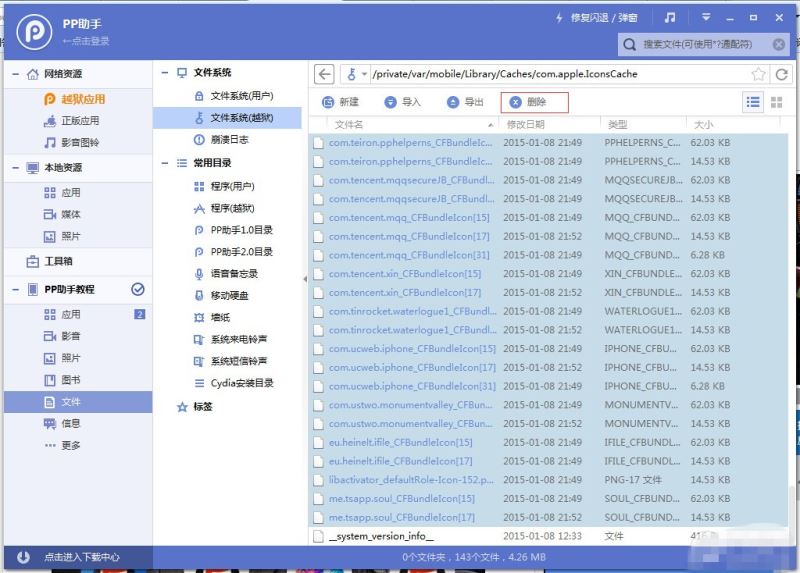The image size is (800, 573).
Task: Open PP助手1.0目录
Action: 234,230
